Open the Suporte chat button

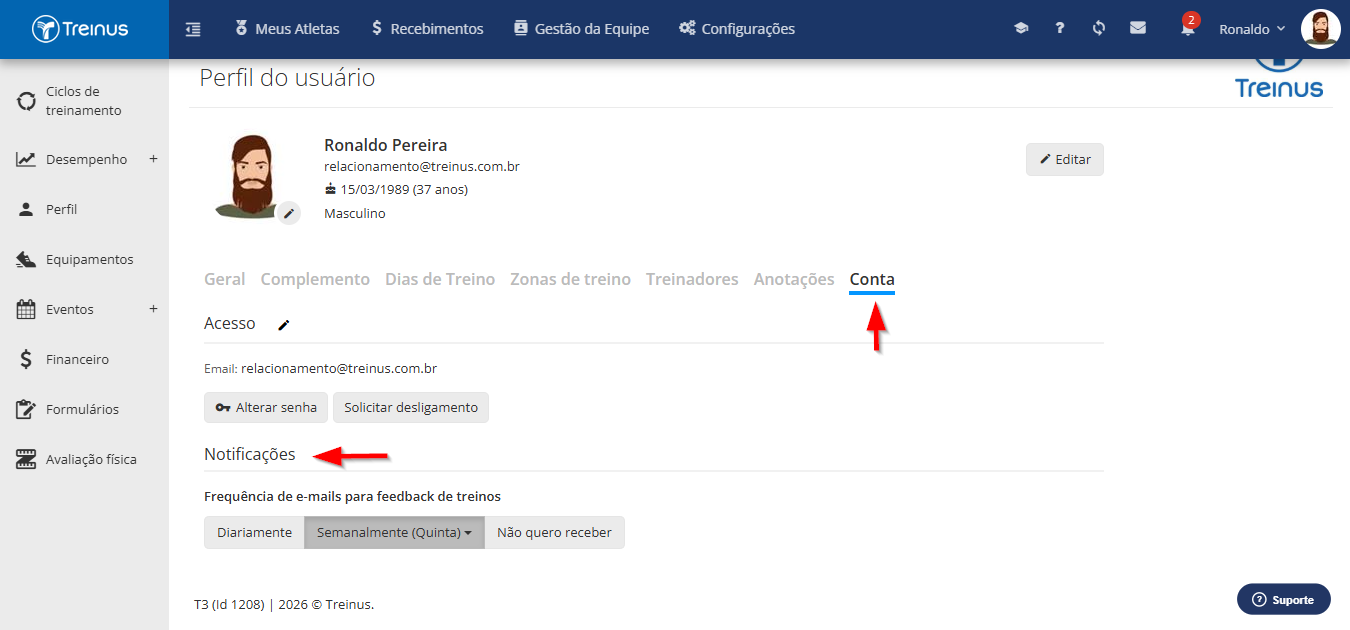(x=1284, y=599)
